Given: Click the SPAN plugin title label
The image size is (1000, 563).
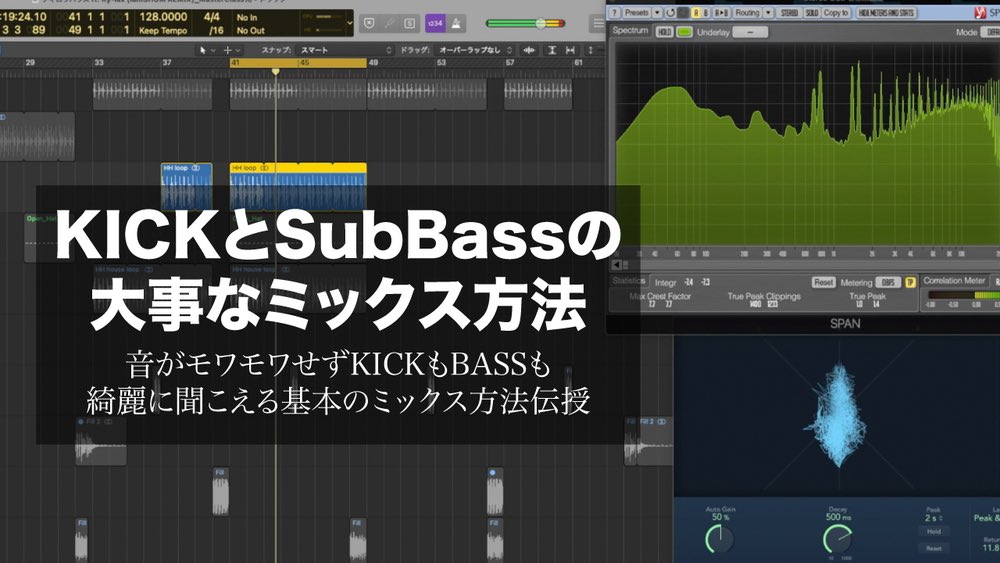Looking at the screenshot, I should coord(845,324).
